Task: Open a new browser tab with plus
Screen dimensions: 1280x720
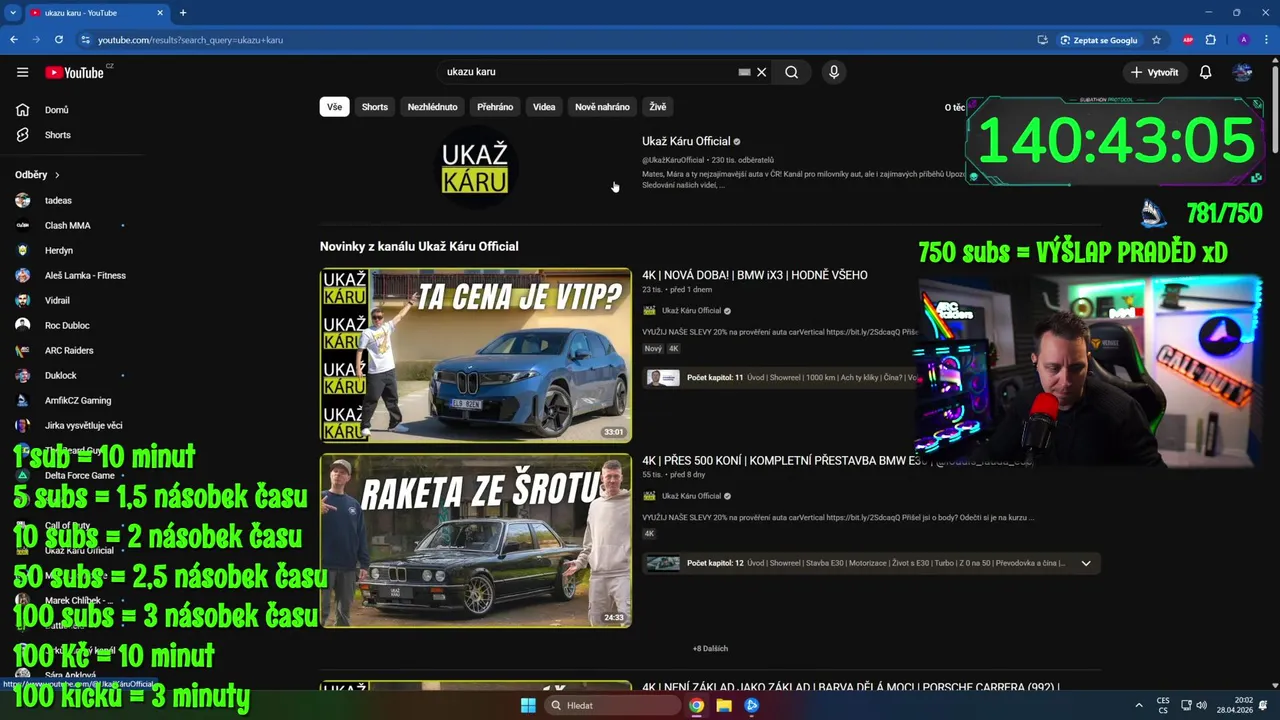Action: (x=182, y=13)
